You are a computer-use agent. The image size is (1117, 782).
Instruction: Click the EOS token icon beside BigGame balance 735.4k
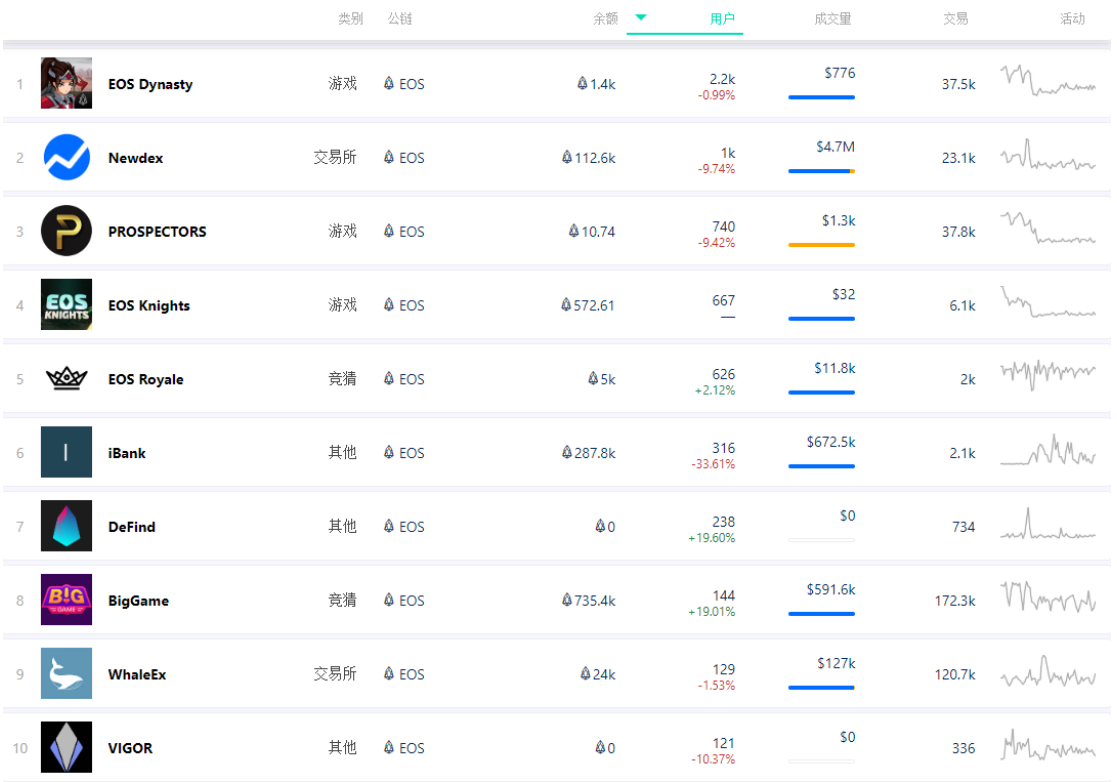pos(567,600)
